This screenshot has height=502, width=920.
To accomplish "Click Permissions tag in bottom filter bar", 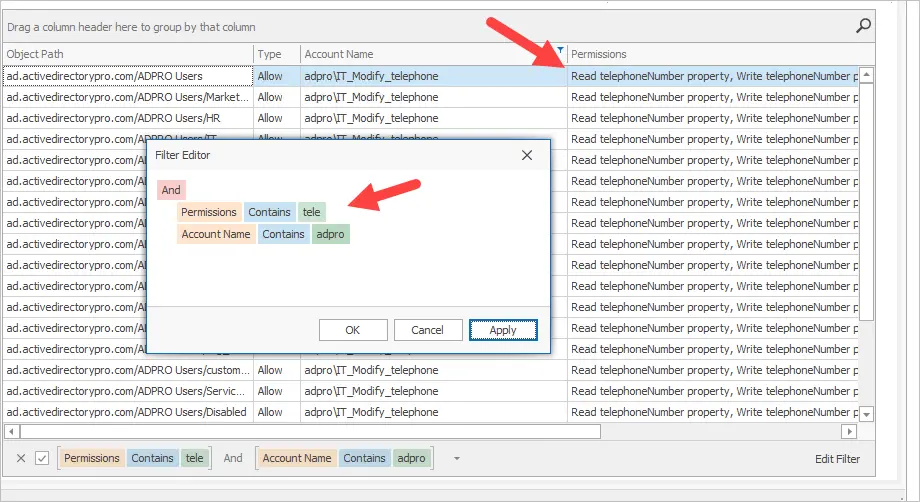I will pyautogui.click(x=92, y=458).
